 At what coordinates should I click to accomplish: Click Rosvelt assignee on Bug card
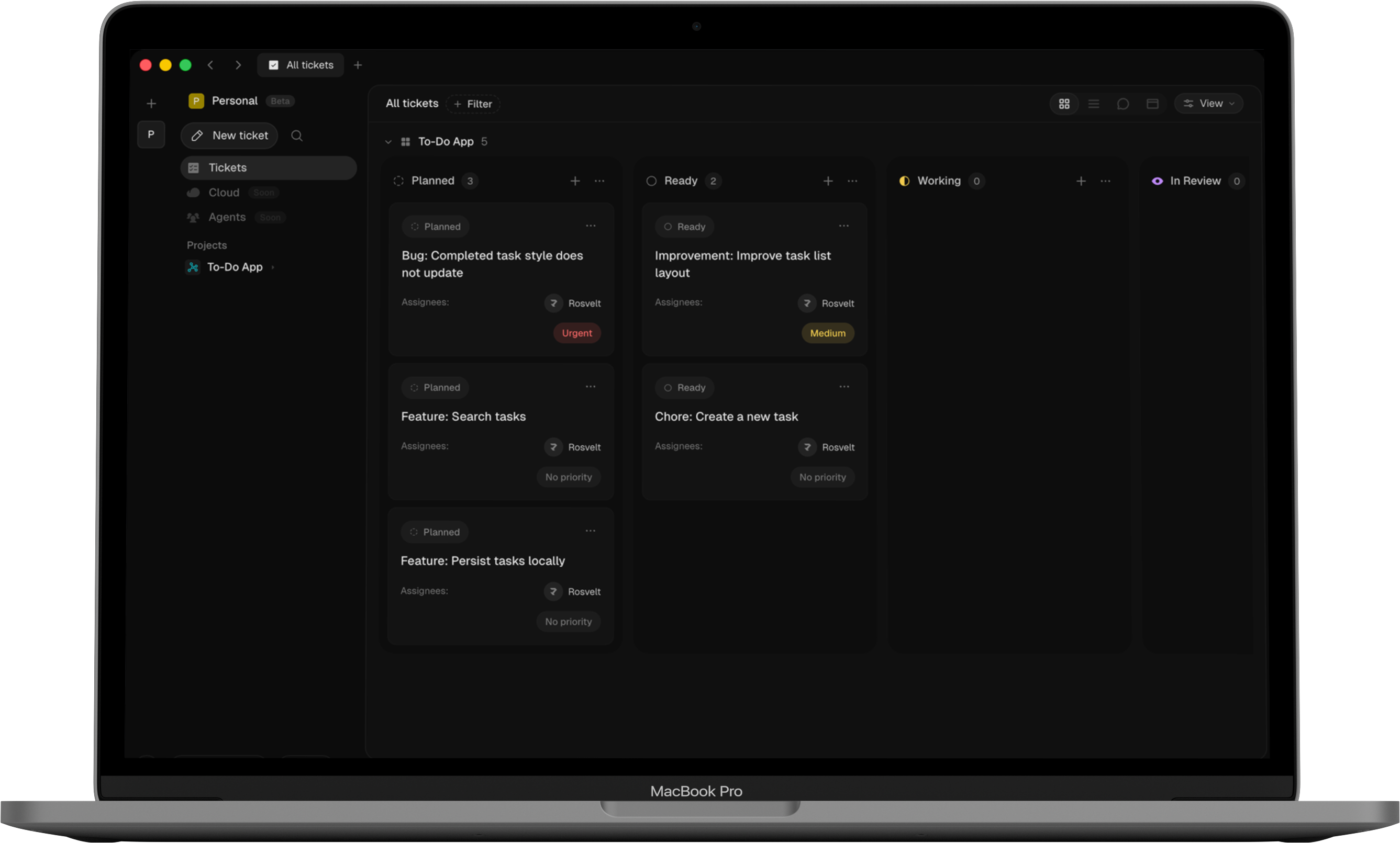[572, 304]
